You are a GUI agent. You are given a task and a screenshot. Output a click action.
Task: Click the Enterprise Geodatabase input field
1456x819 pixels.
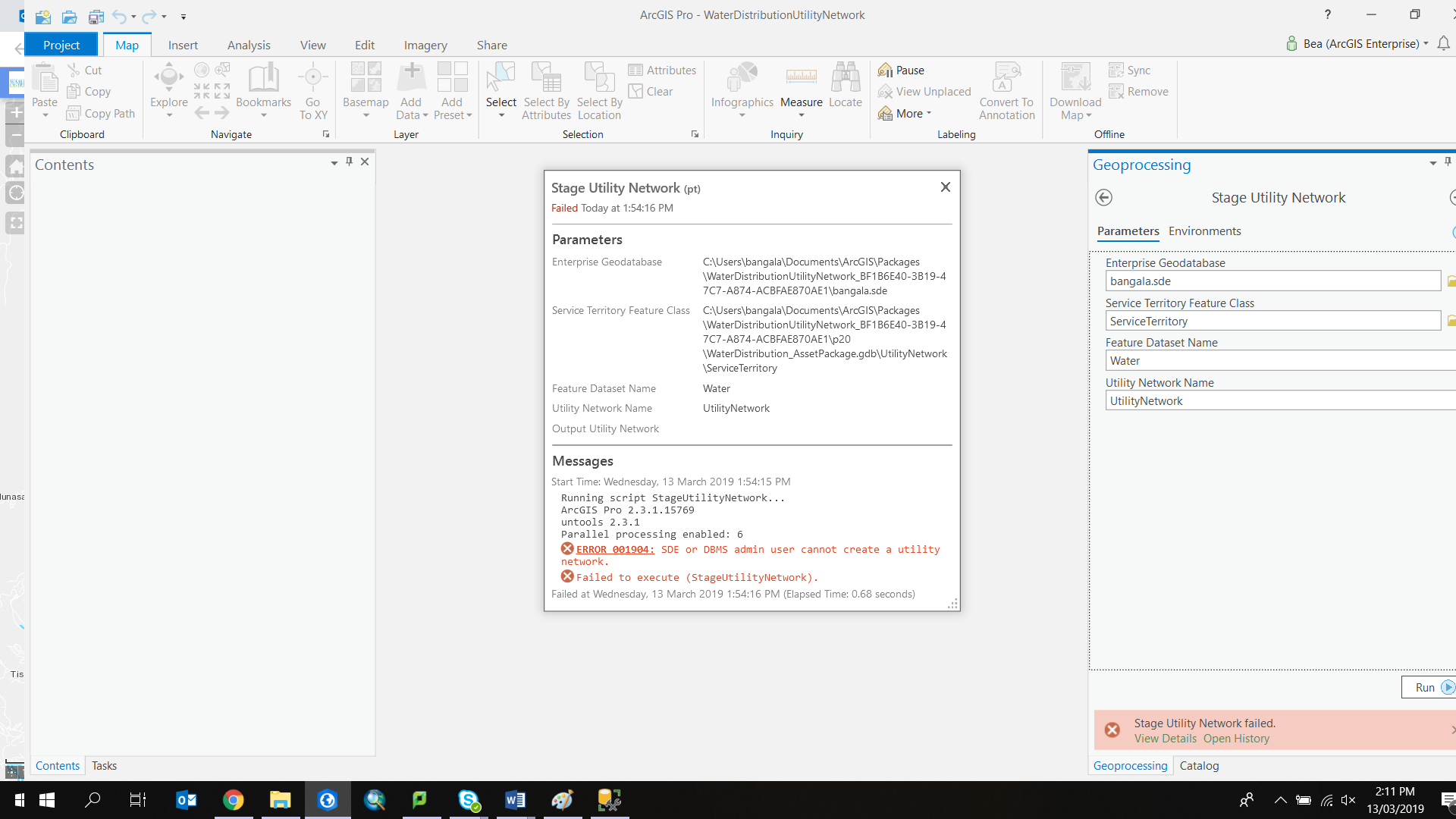pyautogui.click(x=1272, y=281)
